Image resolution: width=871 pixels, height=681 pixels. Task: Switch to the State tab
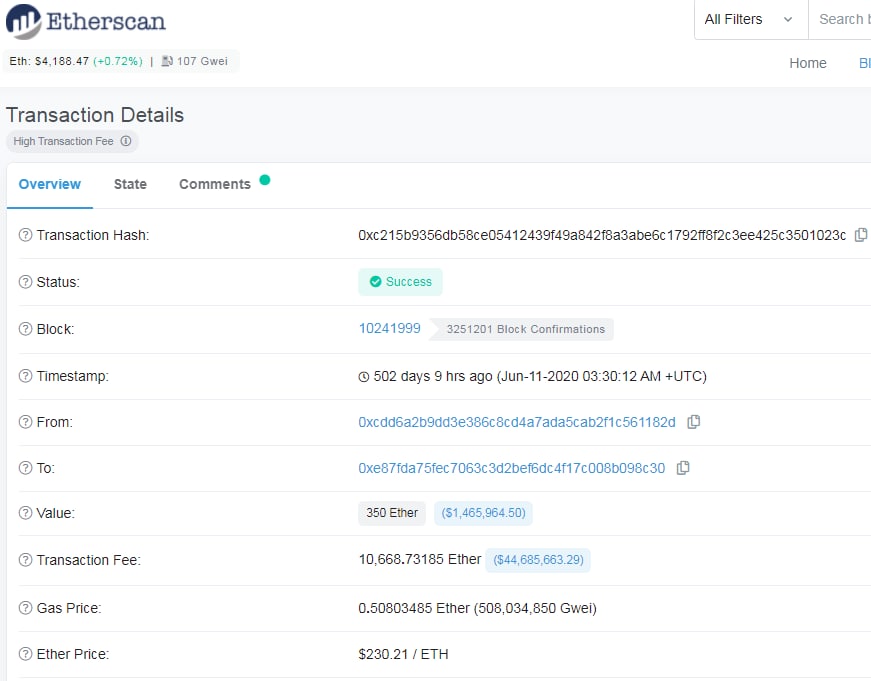pyautogui.click(x=130, y=184)
